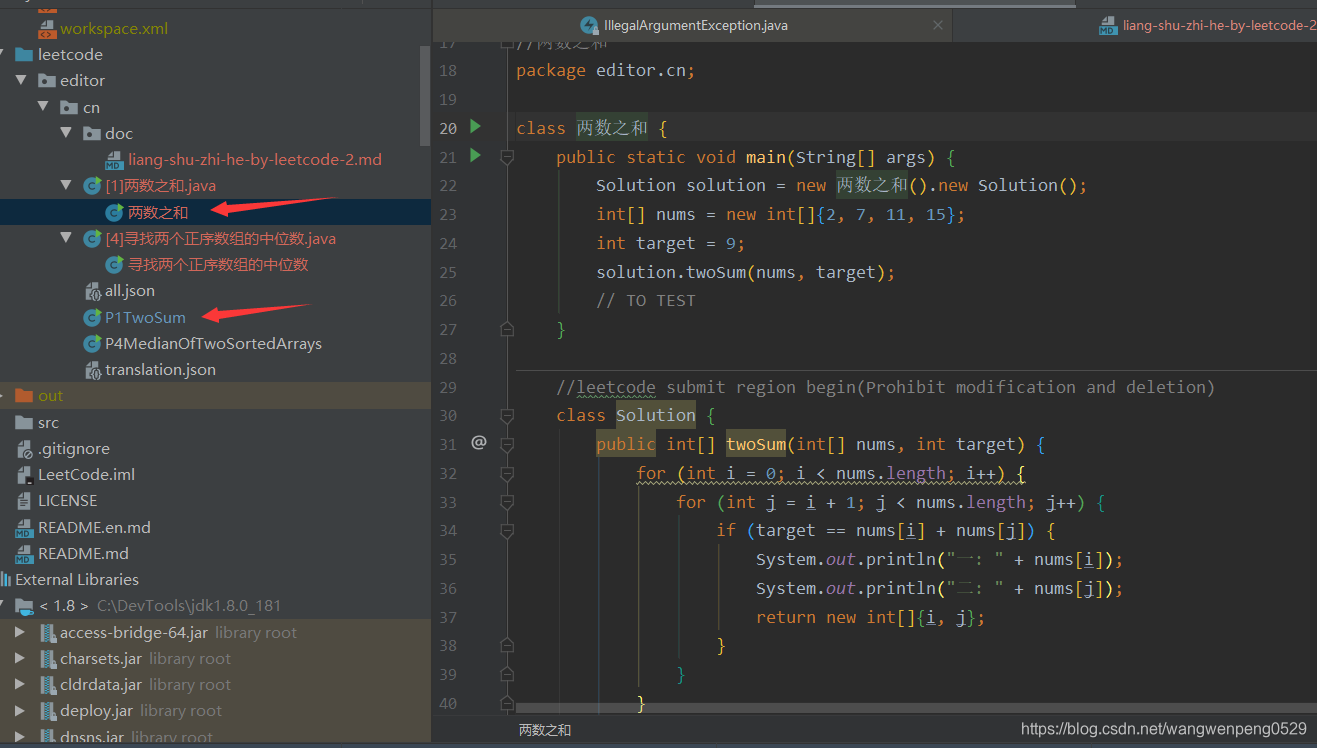Click the JDK 1.8 folder icon
The image size is (1317, 748).
(24, 606)
